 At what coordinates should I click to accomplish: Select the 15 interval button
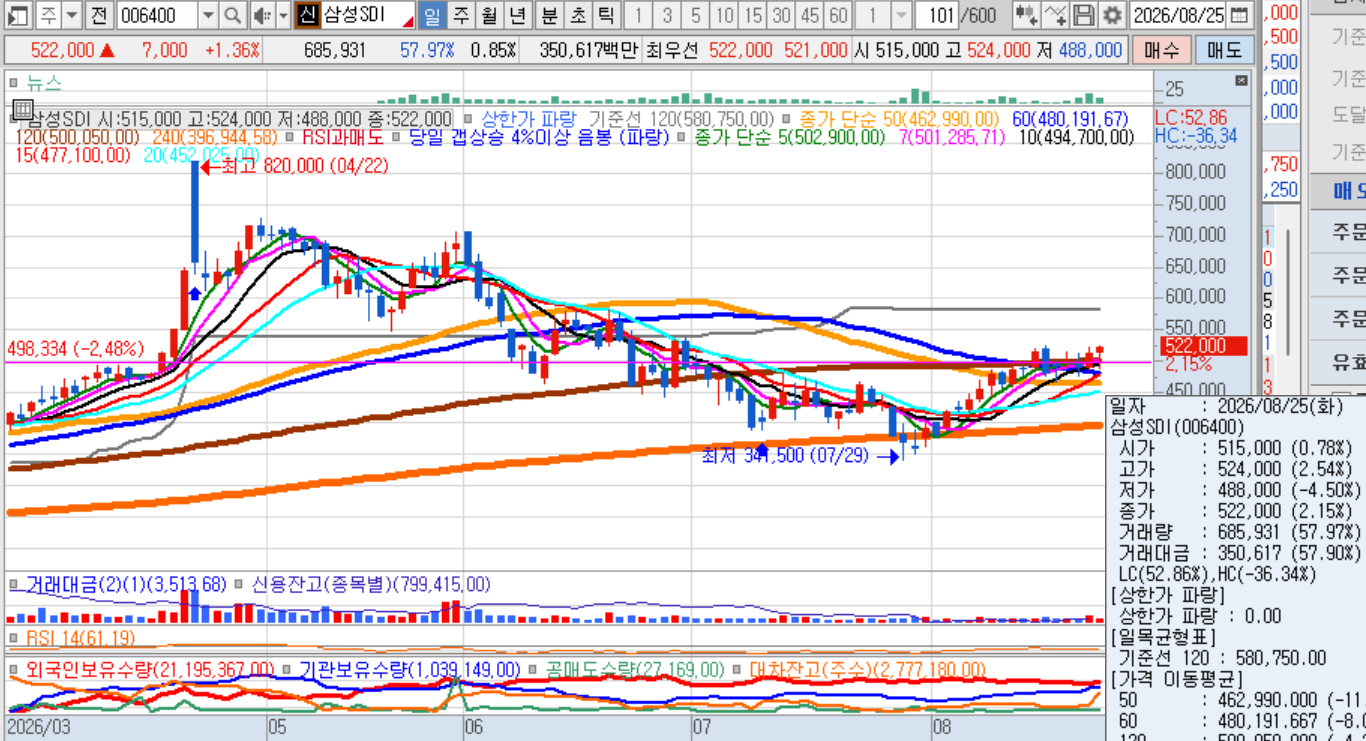753,15
